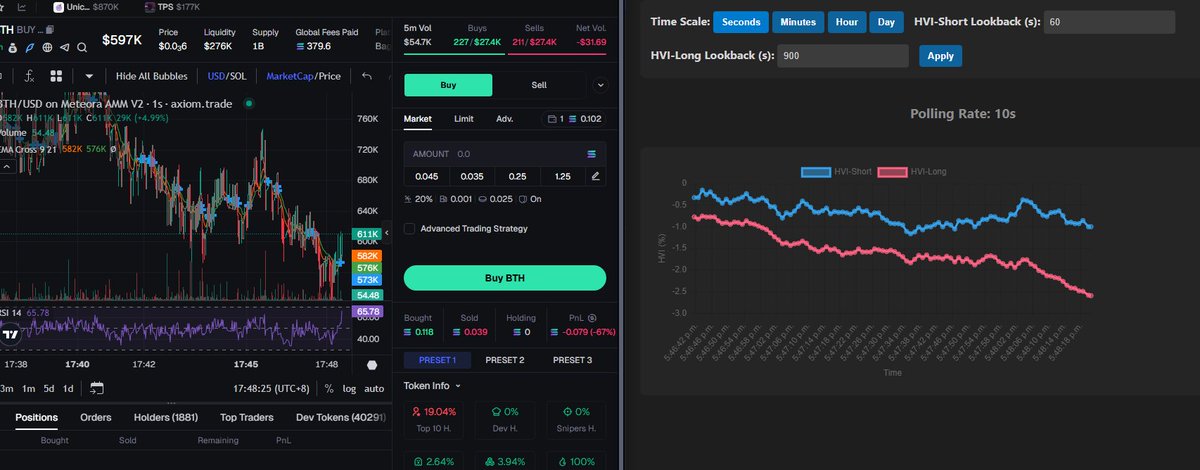Viewport: 1200px width, 470px height.
Task: Toggle the Price chart mode
Action: pos(330,76)
